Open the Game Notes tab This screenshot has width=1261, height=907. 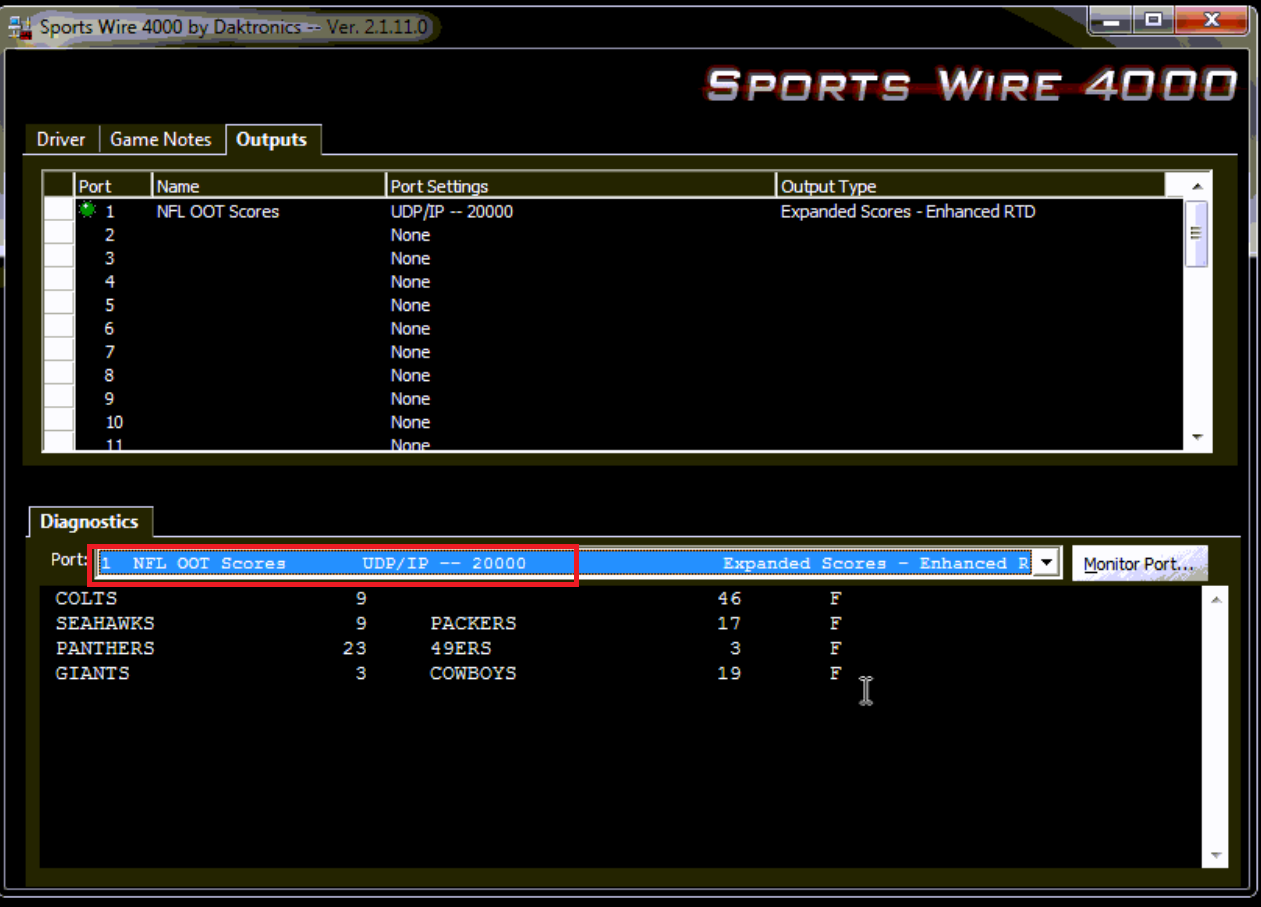pos(161,140)
